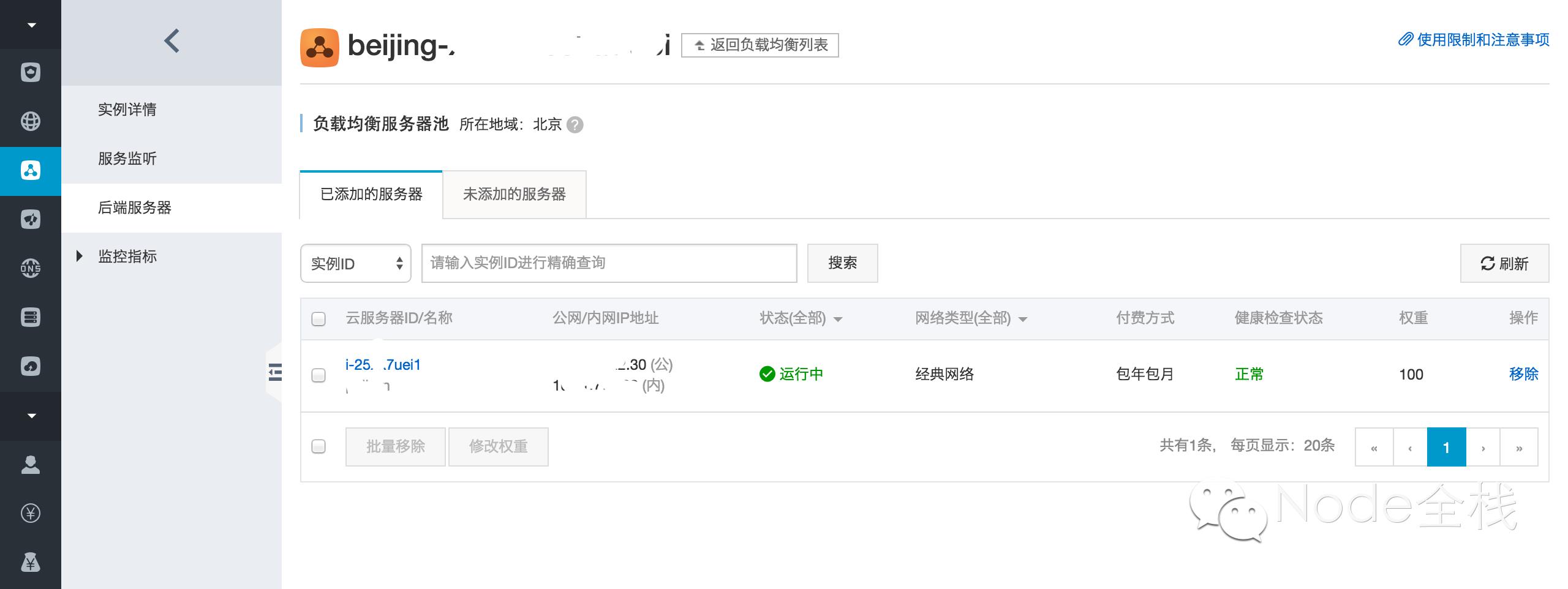
Task: Click the 经典网络 network type cell
Action: 944,374
